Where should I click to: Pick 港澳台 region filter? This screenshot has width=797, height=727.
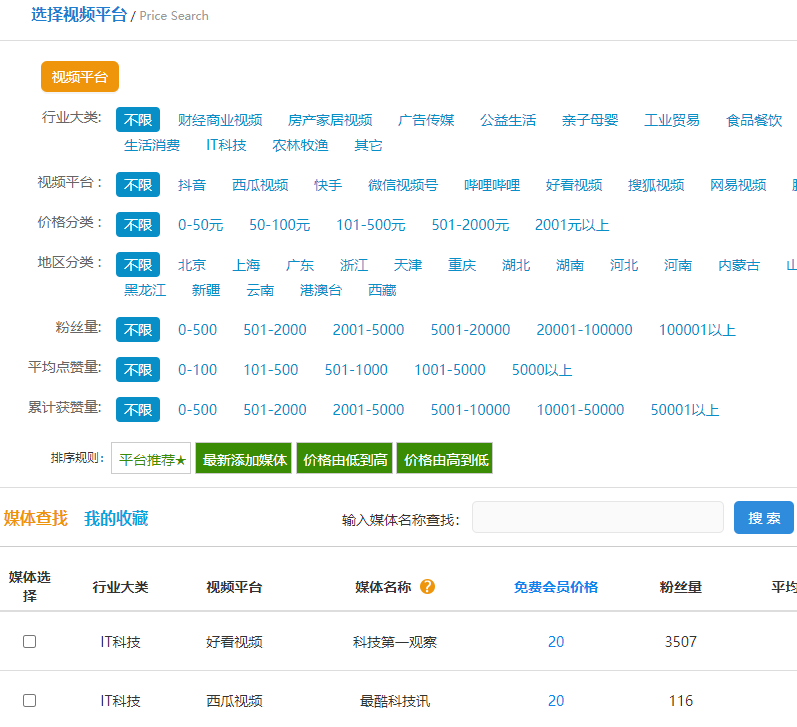(321, 290)
